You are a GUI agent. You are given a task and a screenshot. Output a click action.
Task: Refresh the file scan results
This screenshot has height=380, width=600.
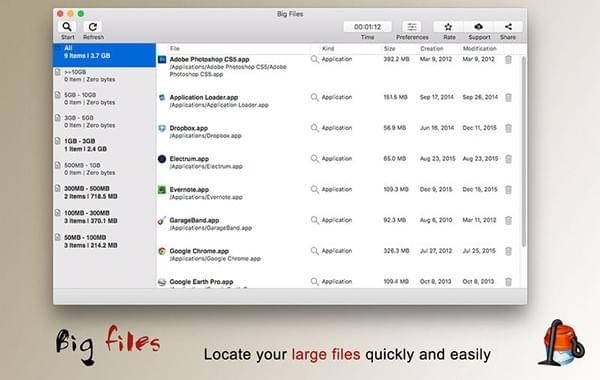point(93,27)
